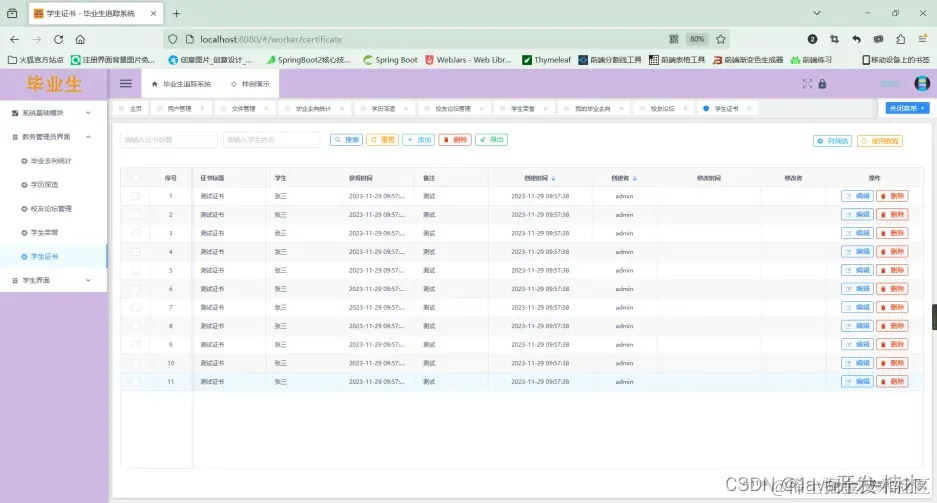Click the 列筛选 column filter button
937x503 pixels.
[832, 141]
